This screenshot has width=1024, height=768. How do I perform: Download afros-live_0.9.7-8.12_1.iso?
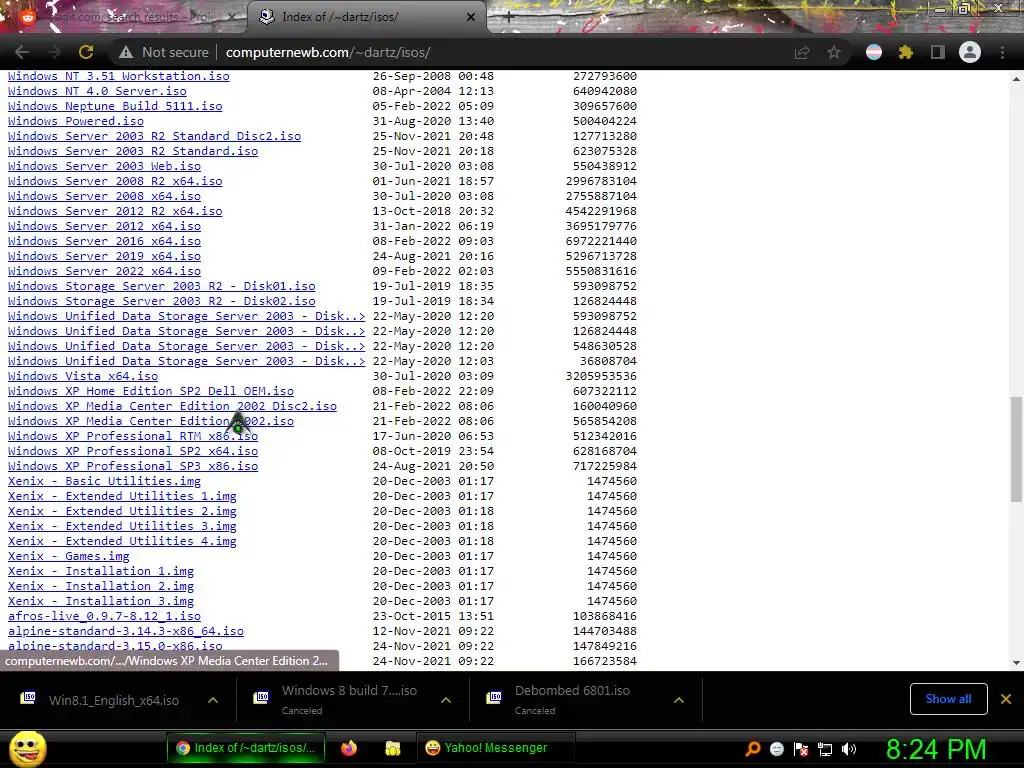pyautogui.click(x=104, y=616)
